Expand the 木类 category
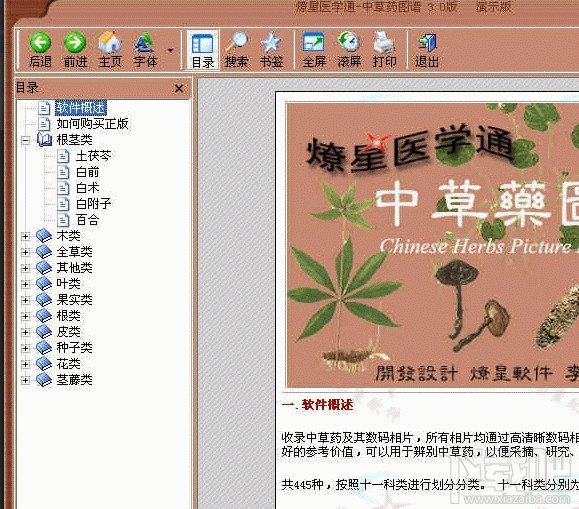Screen dimensions: 579x509 pyautogui.click(x=25, y=236)
